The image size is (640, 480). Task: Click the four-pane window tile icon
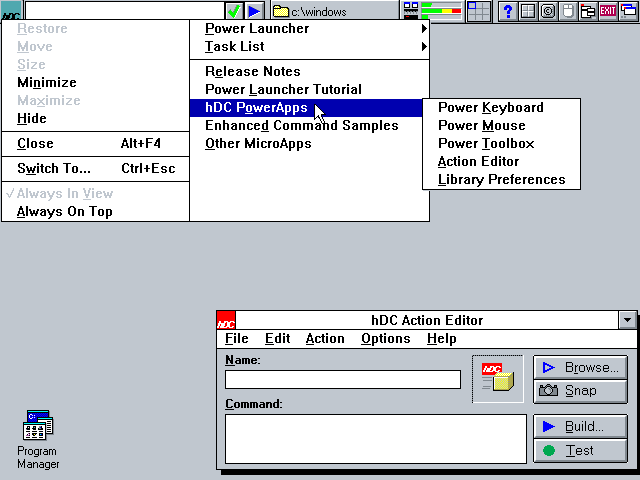pyautogui.click(x=528, y=11)
